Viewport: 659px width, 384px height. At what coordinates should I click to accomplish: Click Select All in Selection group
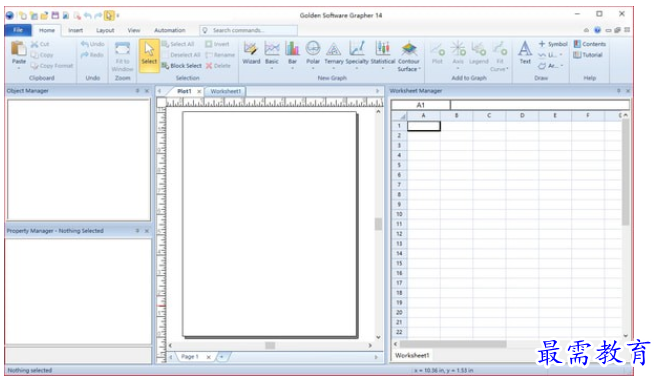pyautogui.click(x=178, y=44)
